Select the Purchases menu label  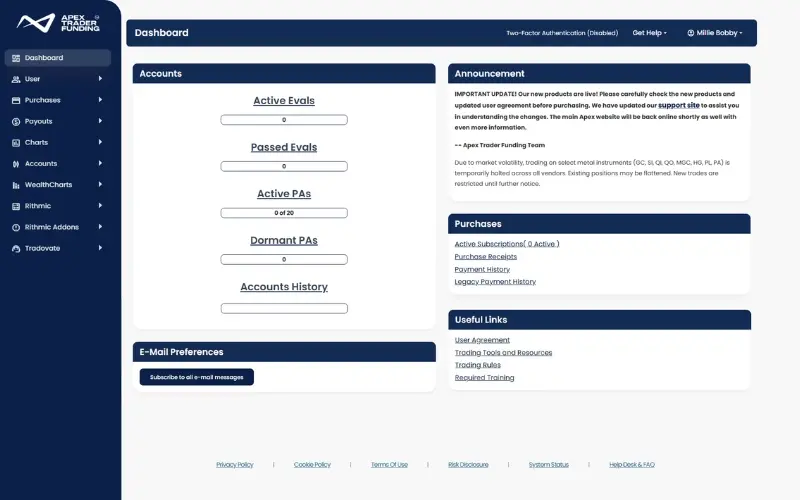pyautogui.click(x=42, y=100)
